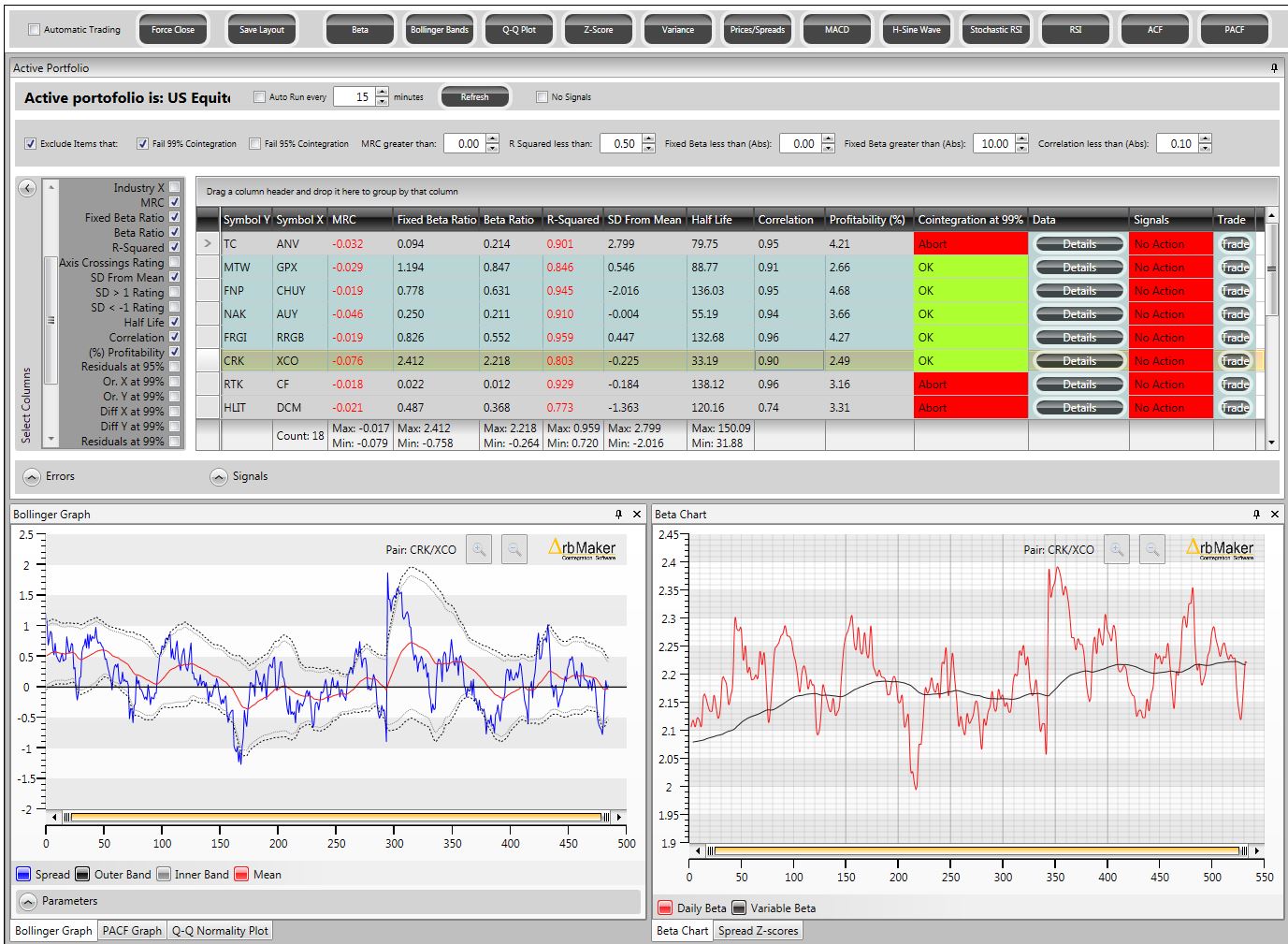Image resolution: width=1288 pixels, height=944 pixels.
Task: Zoom out on the Beta chart
Action: 1152,549
